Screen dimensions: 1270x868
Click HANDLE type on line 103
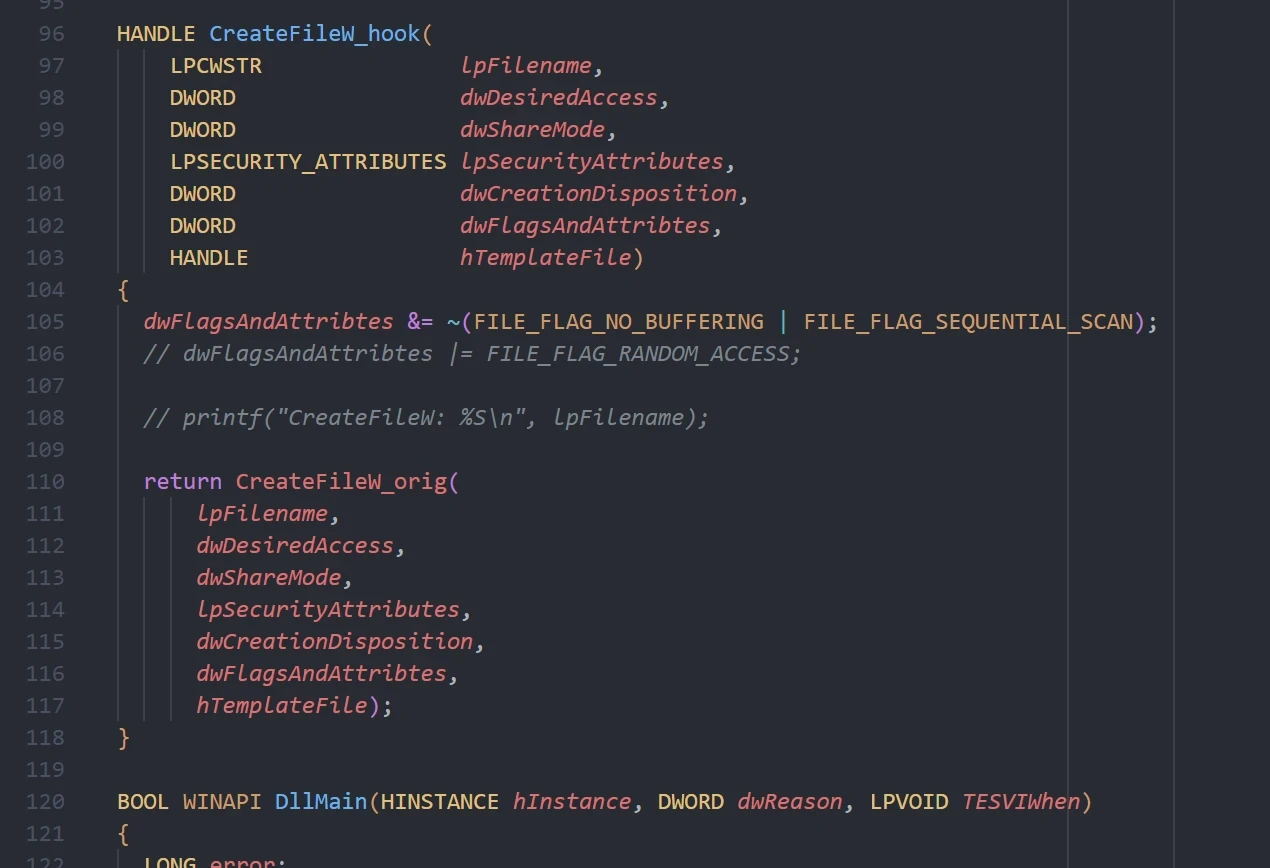(x=209, y=258)
